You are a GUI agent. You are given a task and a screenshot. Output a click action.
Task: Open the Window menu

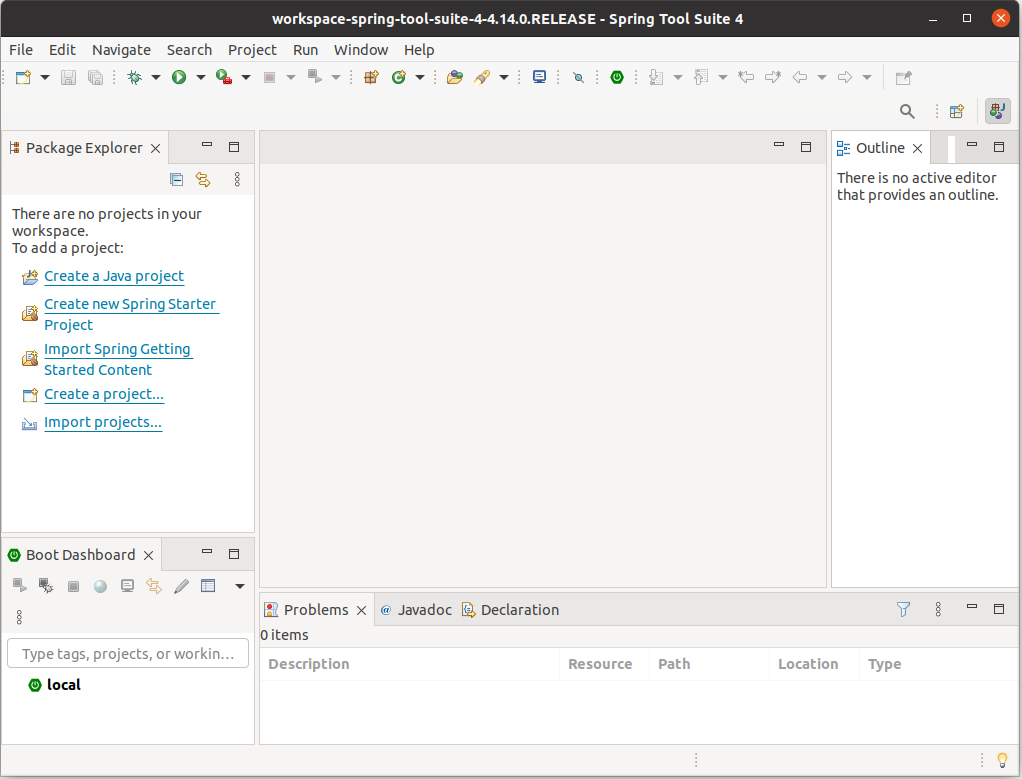click(361, 50)
